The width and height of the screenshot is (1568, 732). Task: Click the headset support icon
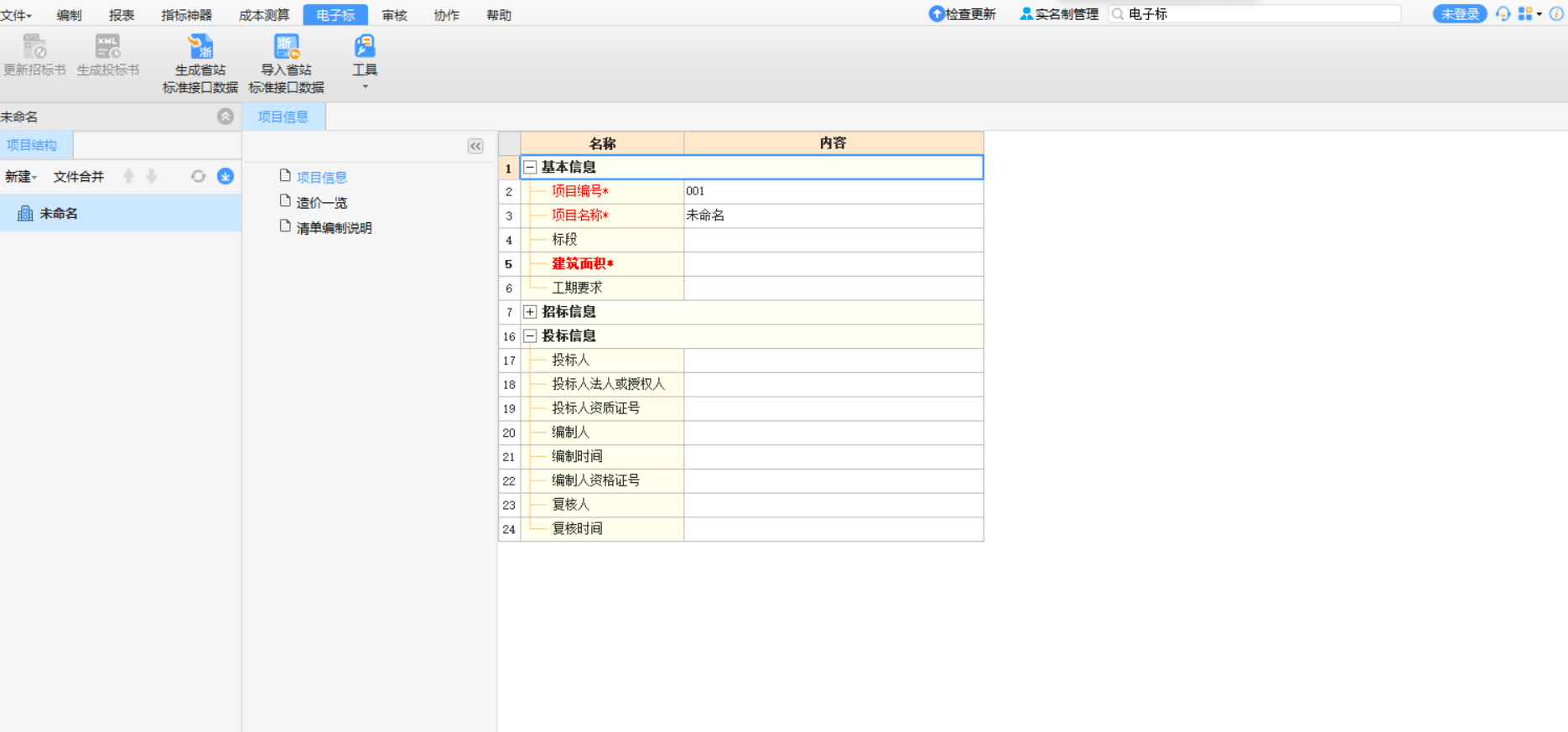pos(1503,14)
